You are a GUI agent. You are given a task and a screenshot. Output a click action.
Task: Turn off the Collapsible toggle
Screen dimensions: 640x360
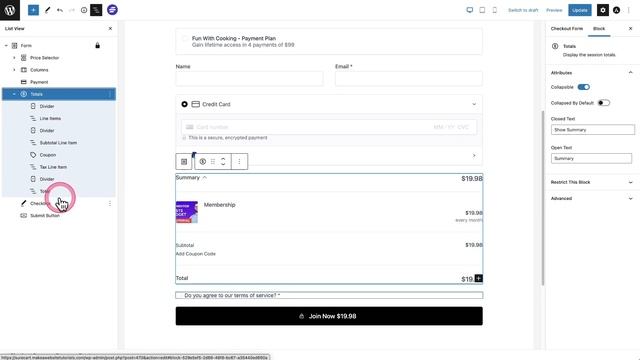pyautogui.click(x=584, y=87)
